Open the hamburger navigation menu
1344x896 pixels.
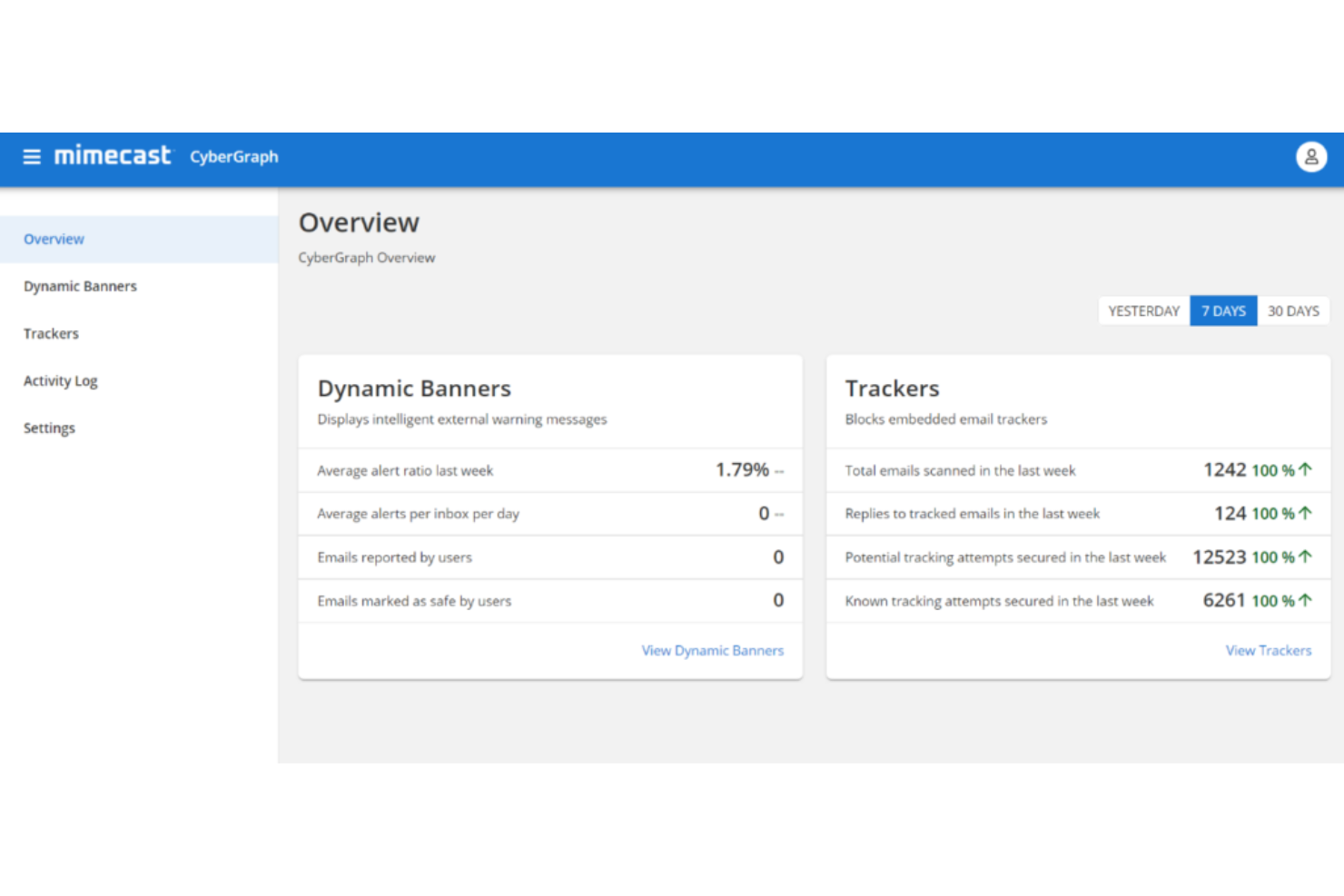tap(32, 156)
